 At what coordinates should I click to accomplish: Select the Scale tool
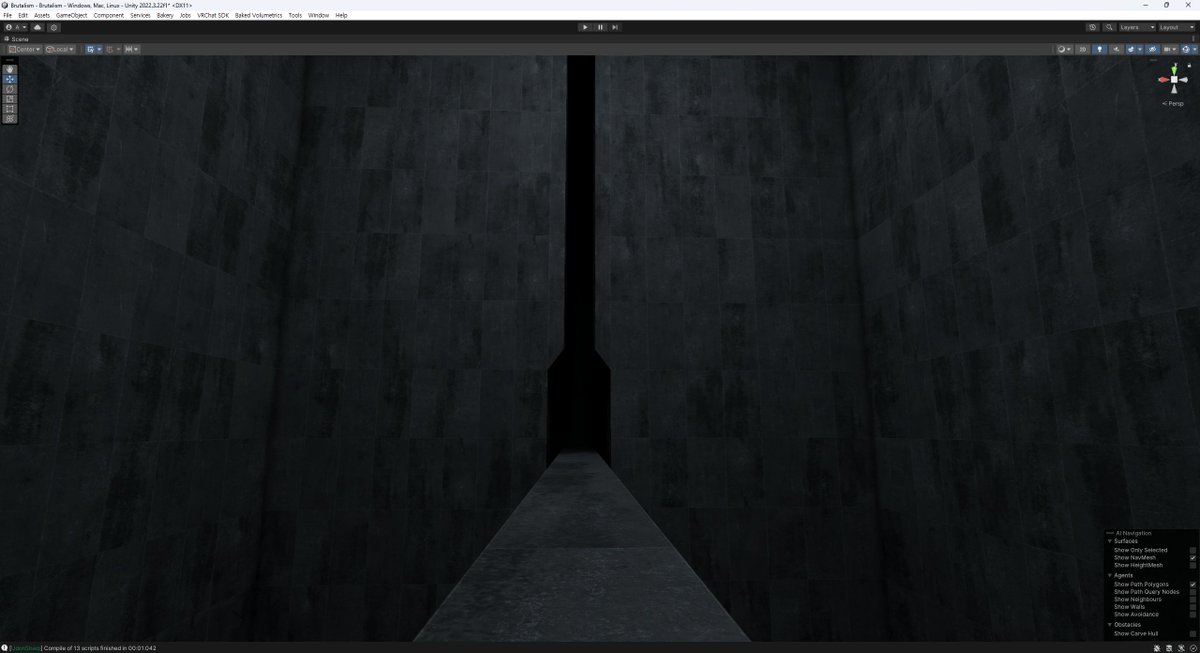coord(10,99)
